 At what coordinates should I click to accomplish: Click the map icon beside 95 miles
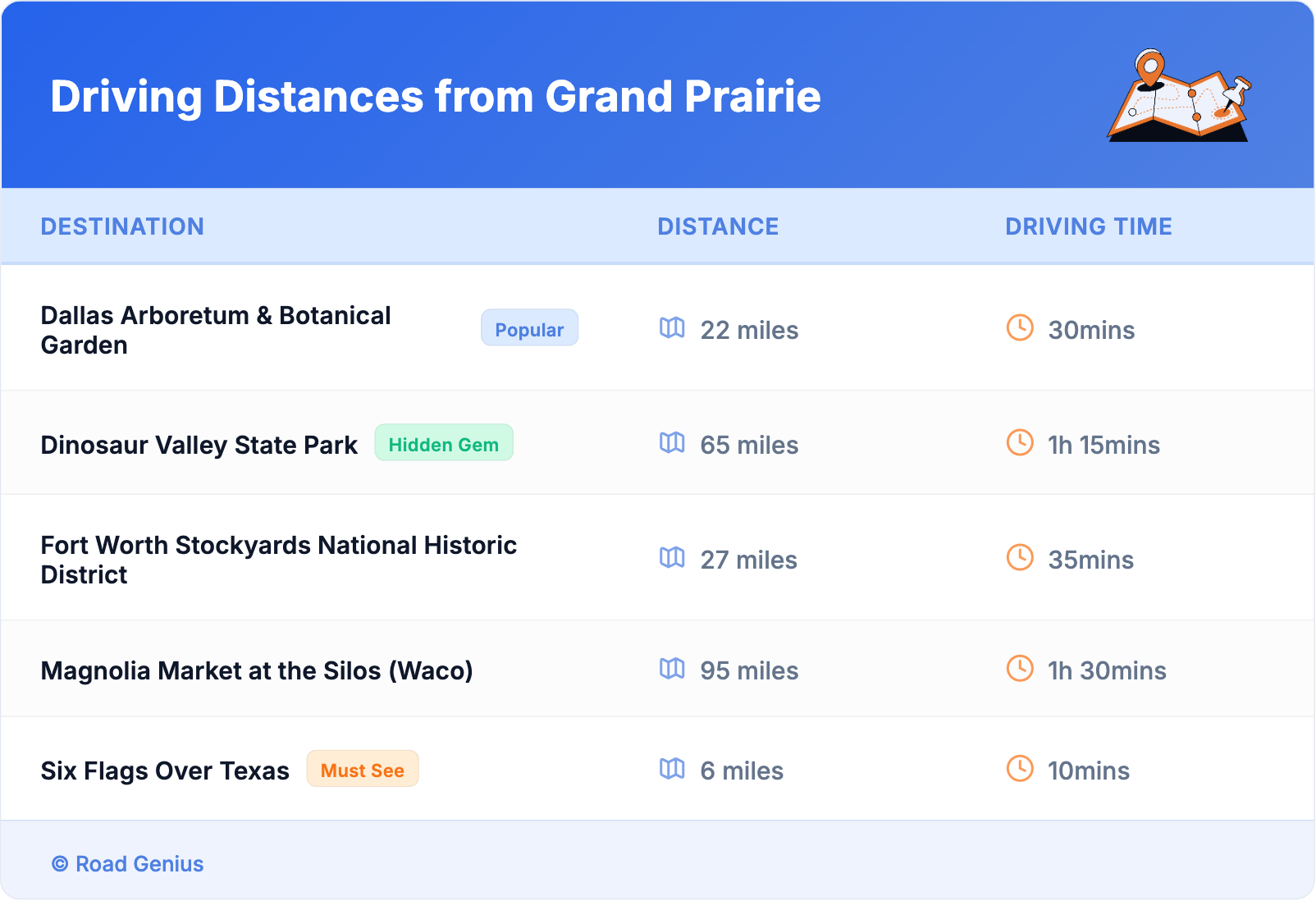(672, 669)
